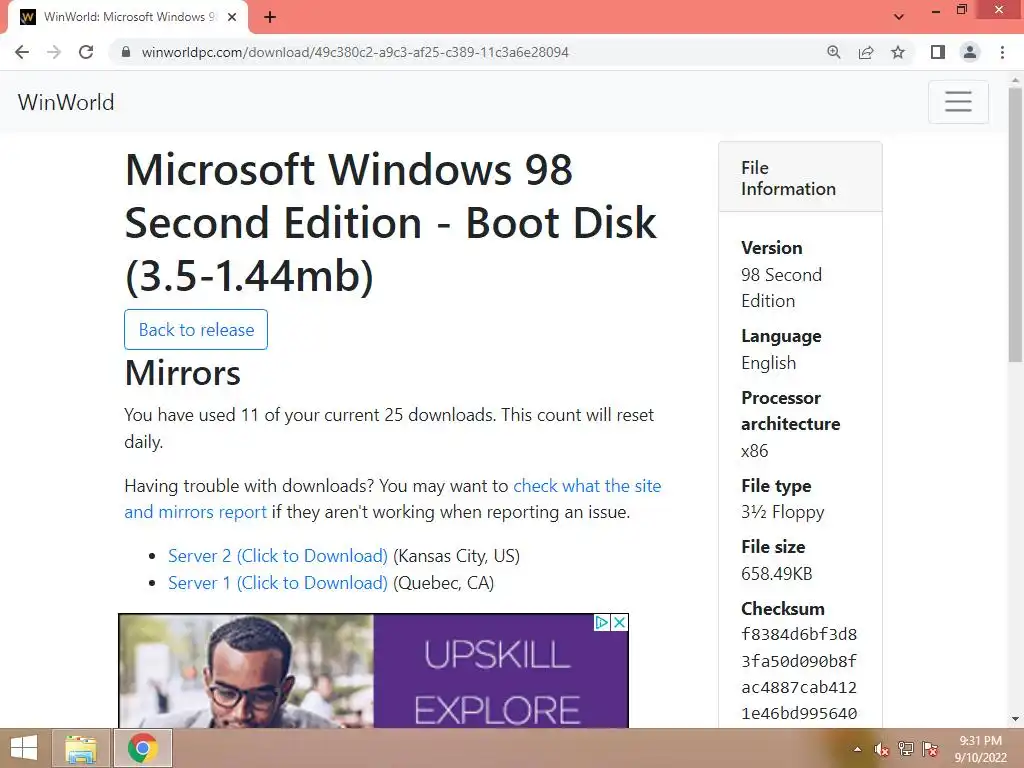Screen dimensions: 1024x768
Task: Open the zoom magnifier icon in address bar
Action: [833, 52]
